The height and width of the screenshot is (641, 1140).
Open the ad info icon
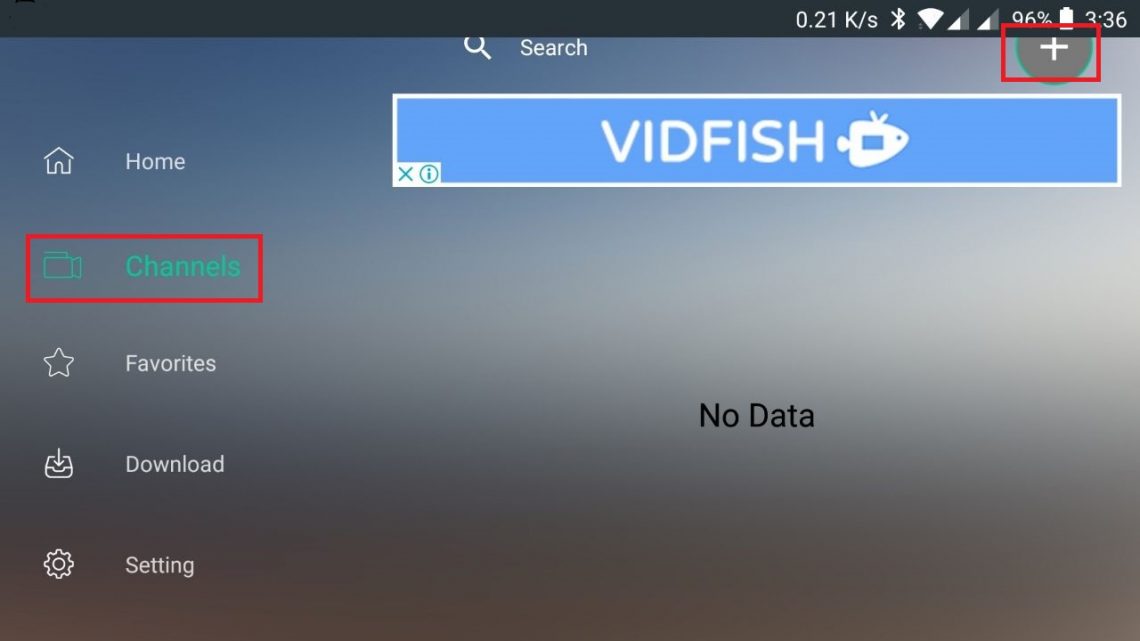pyautogui.click(x=429, y=174)
